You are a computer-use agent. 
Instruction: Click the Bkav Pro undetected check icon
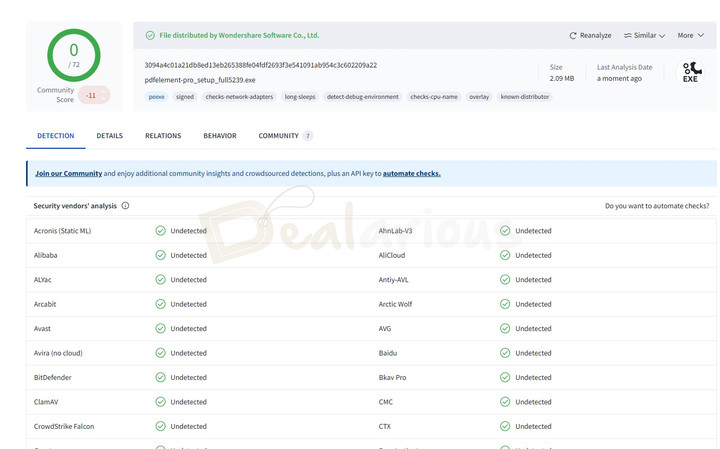click(505, 377)
